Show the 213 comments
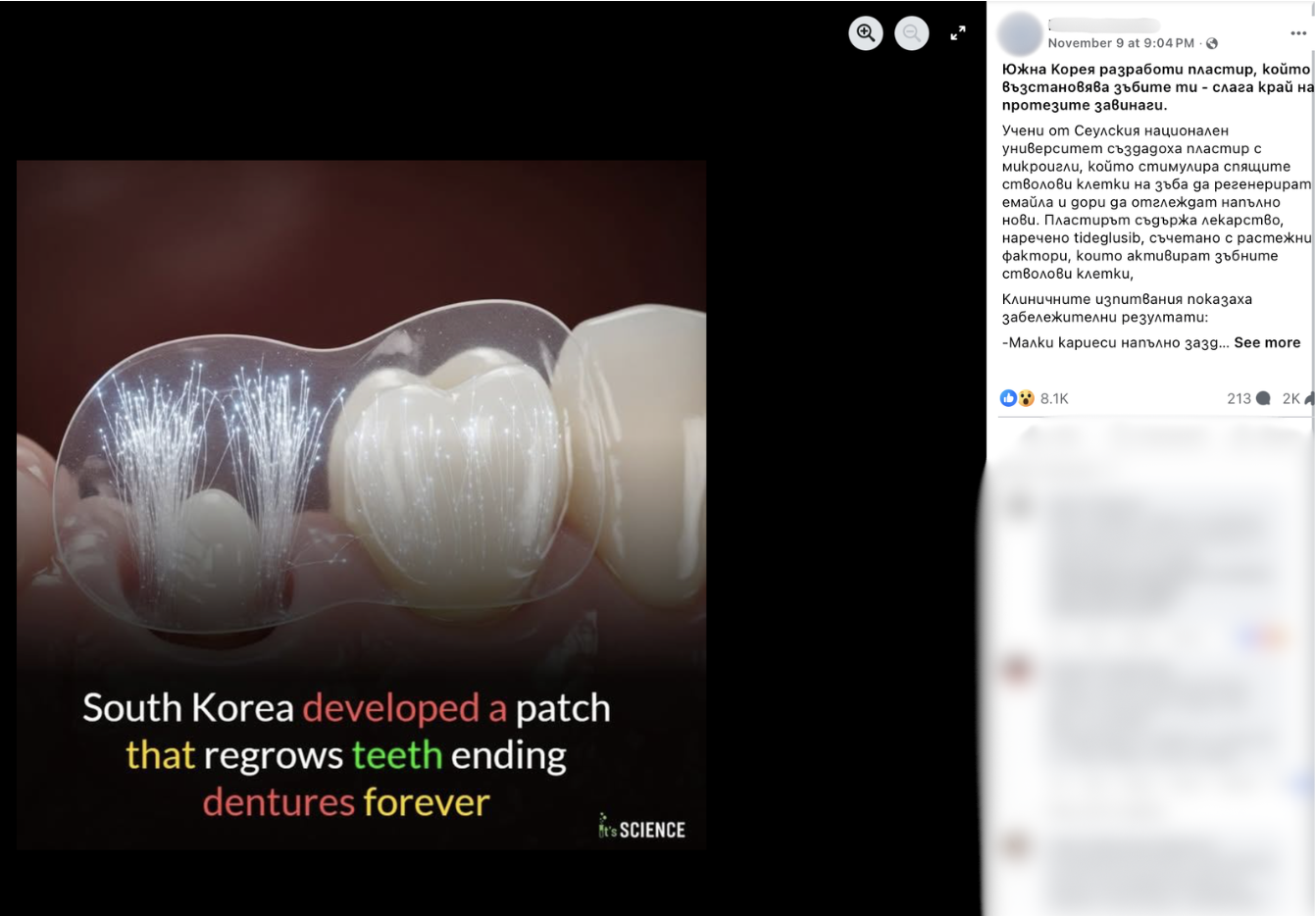This screenshot has height=916, width=1316. tap(1239, 398)
